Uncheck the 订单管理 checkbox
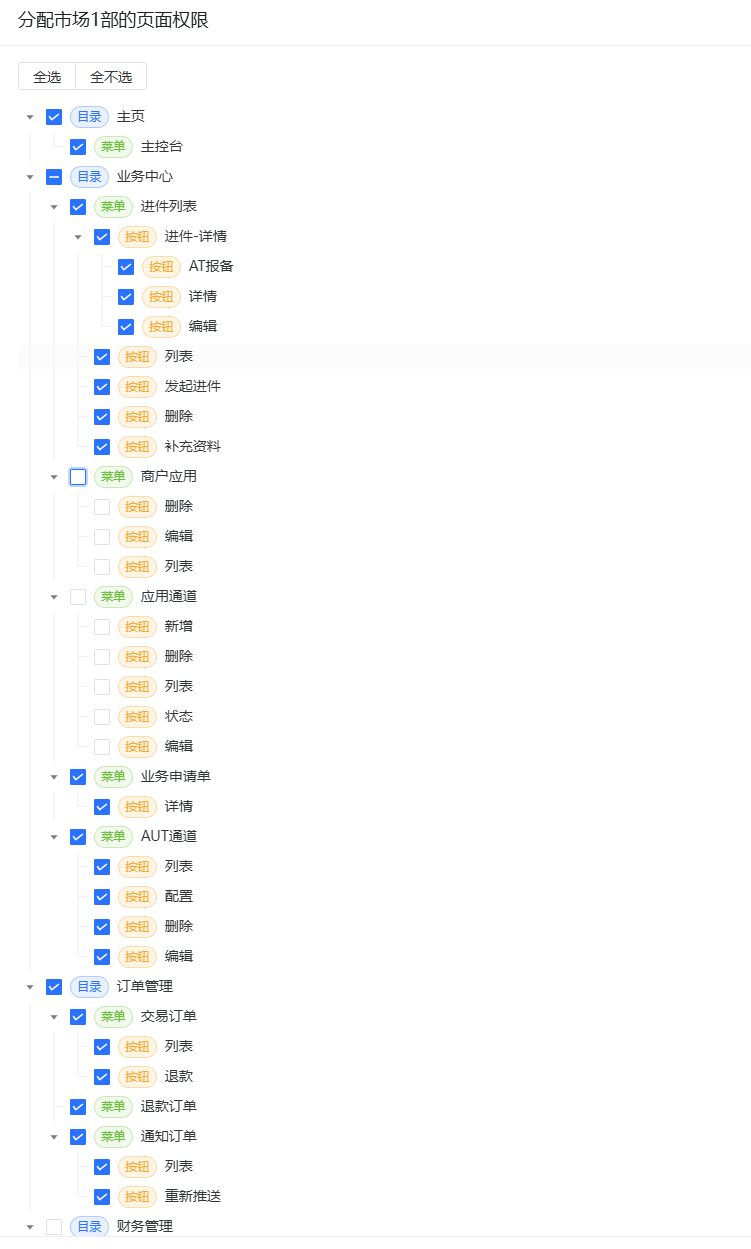 [x=54, y=987]
